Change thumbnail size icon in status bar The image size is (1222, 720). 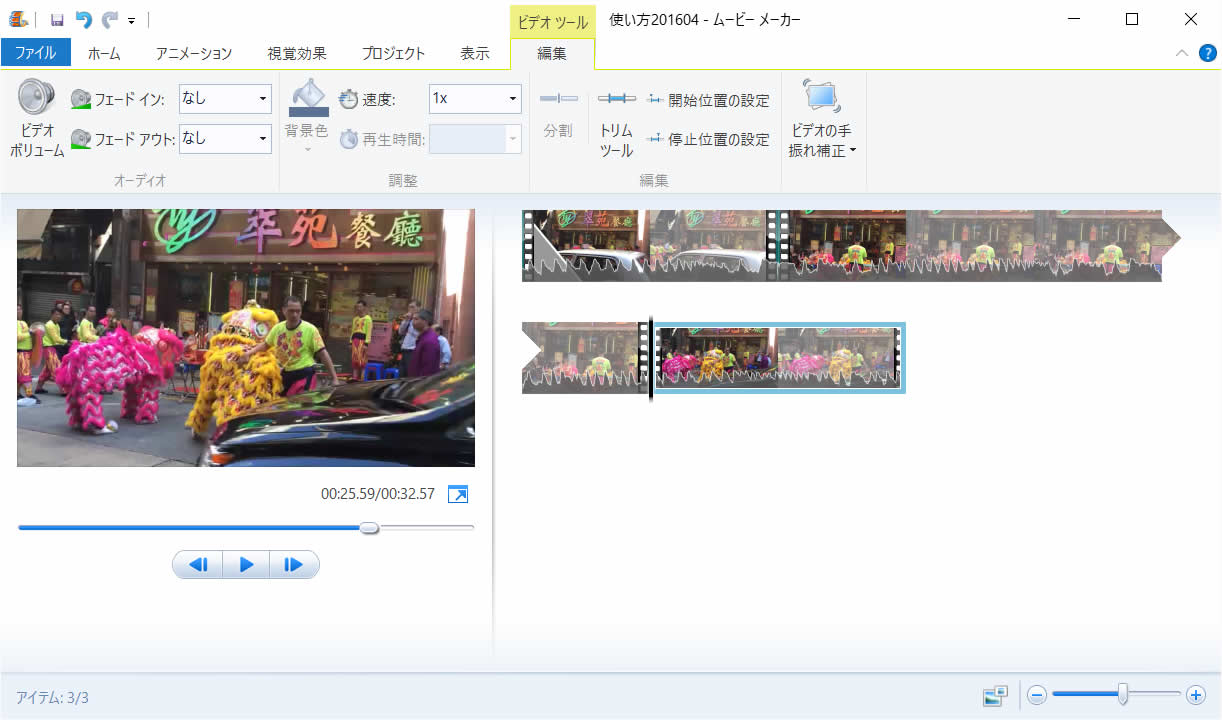pyautogui.click(x=994, y=695)
